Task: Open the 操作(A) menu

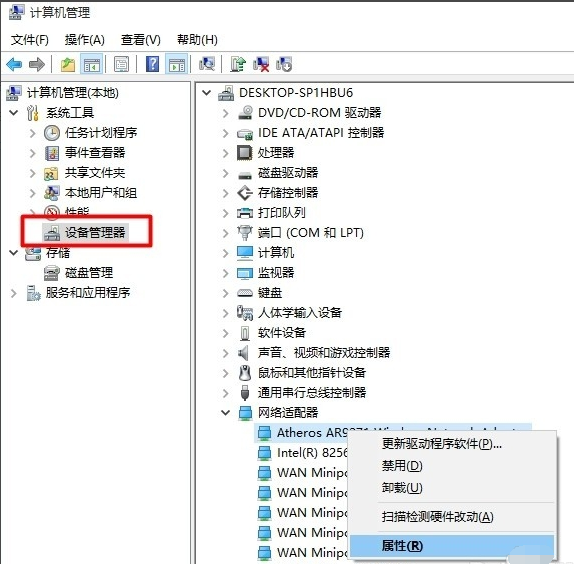Action: click(x=85, y=40)
